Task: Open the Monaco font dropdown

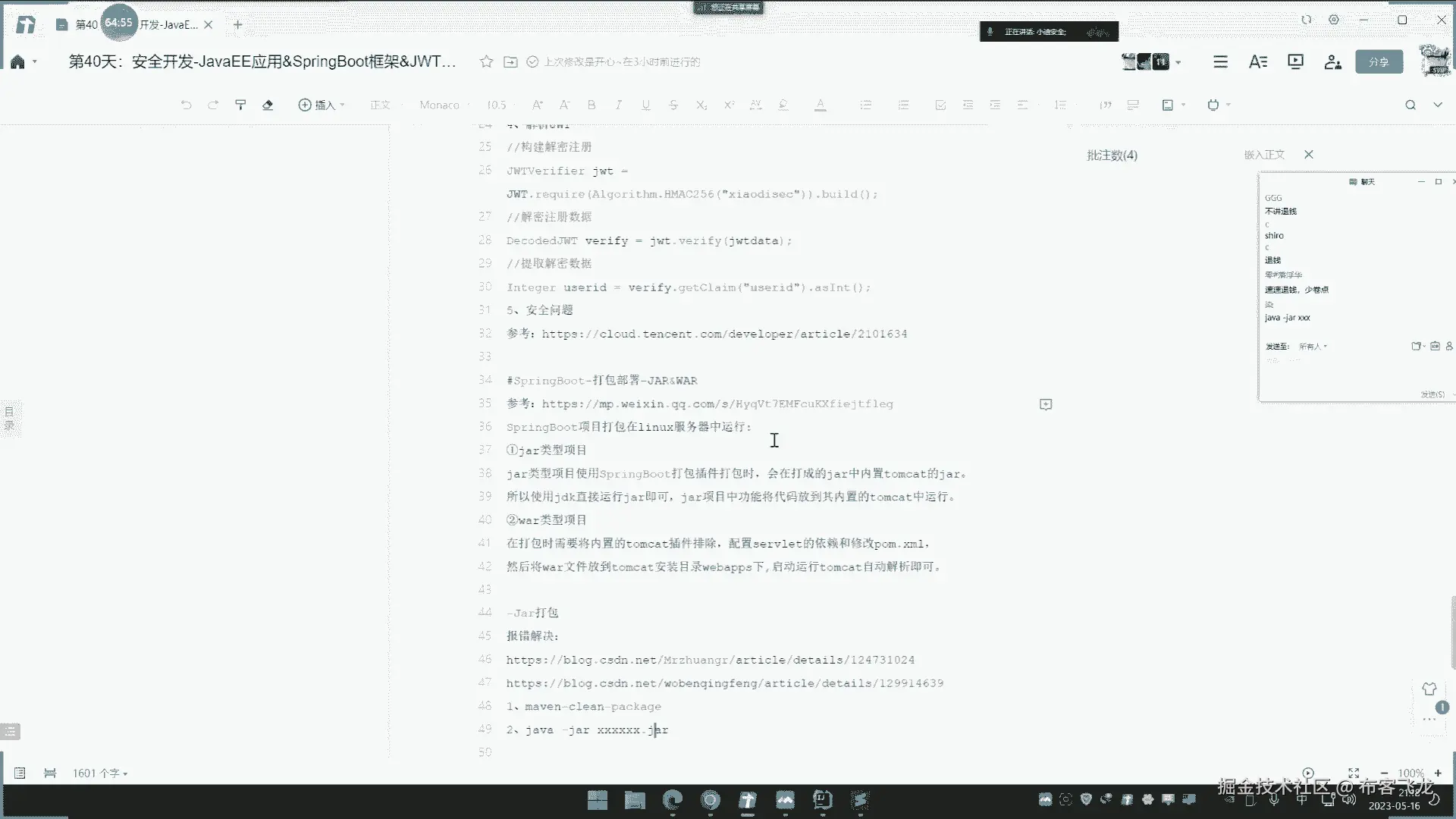Action: coord(440,105)
